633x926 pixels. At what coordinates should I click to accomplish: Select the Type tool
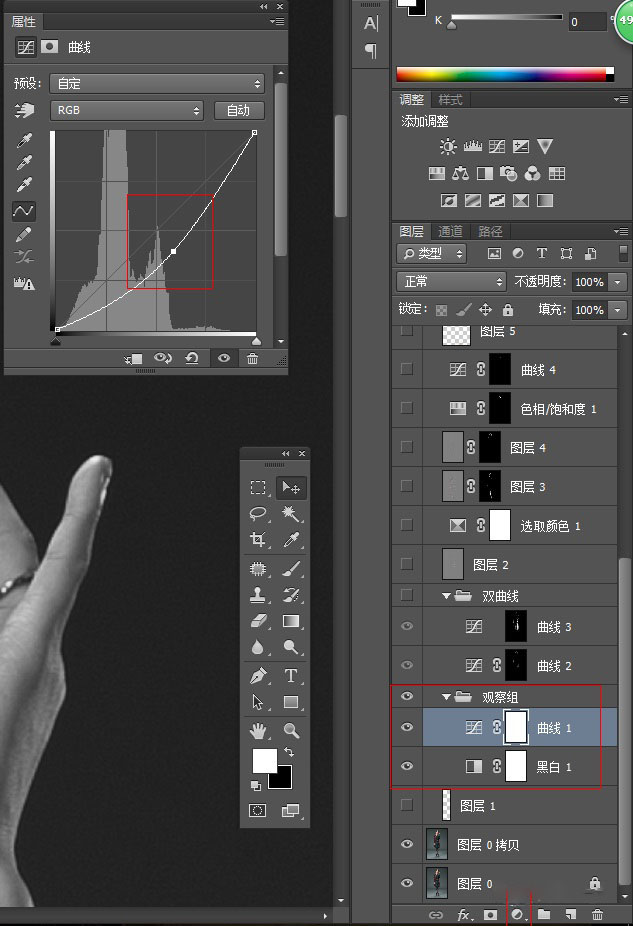291,675
